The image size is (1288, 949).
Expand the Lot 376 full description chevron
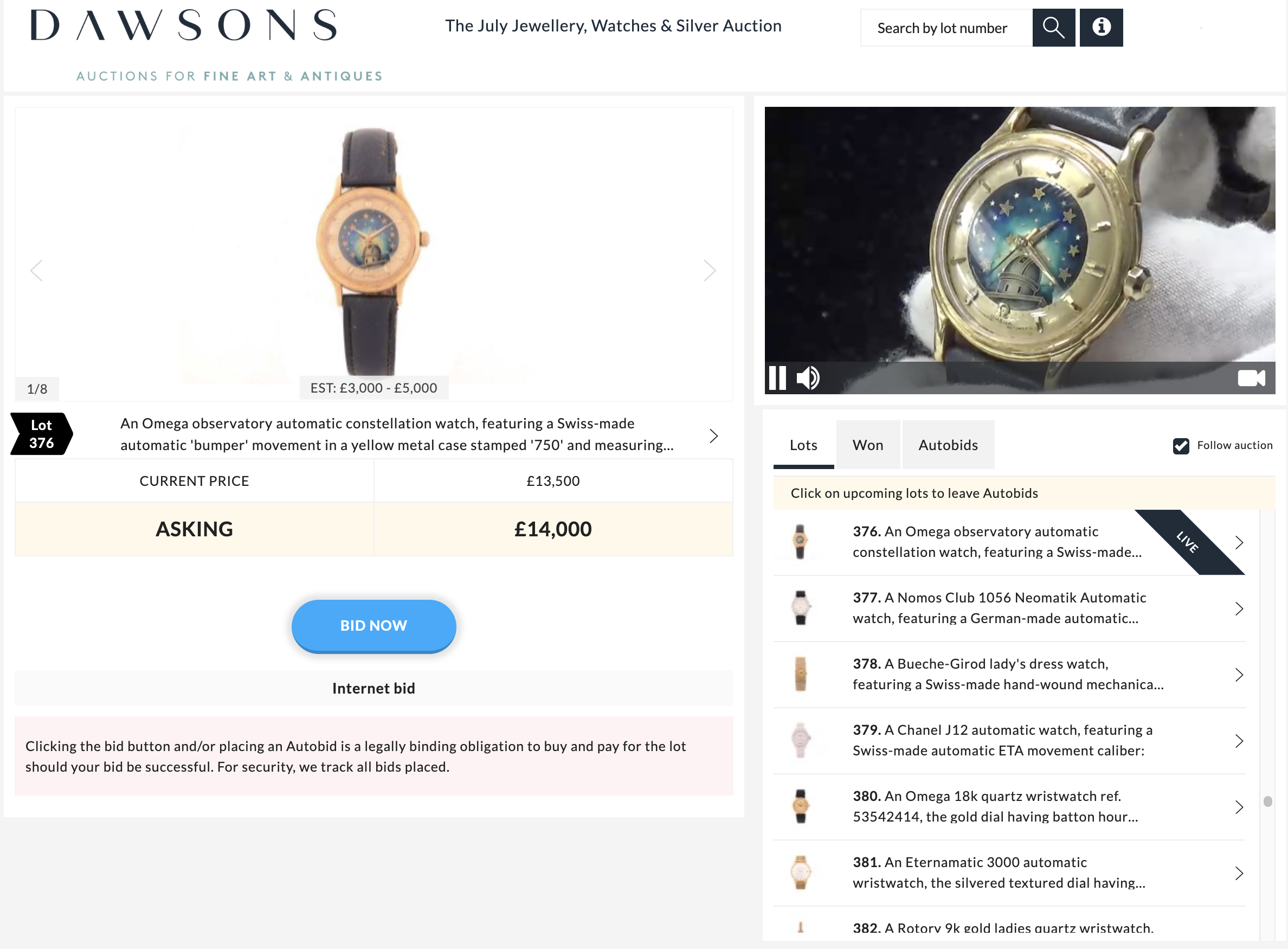[x=713, y=436]
